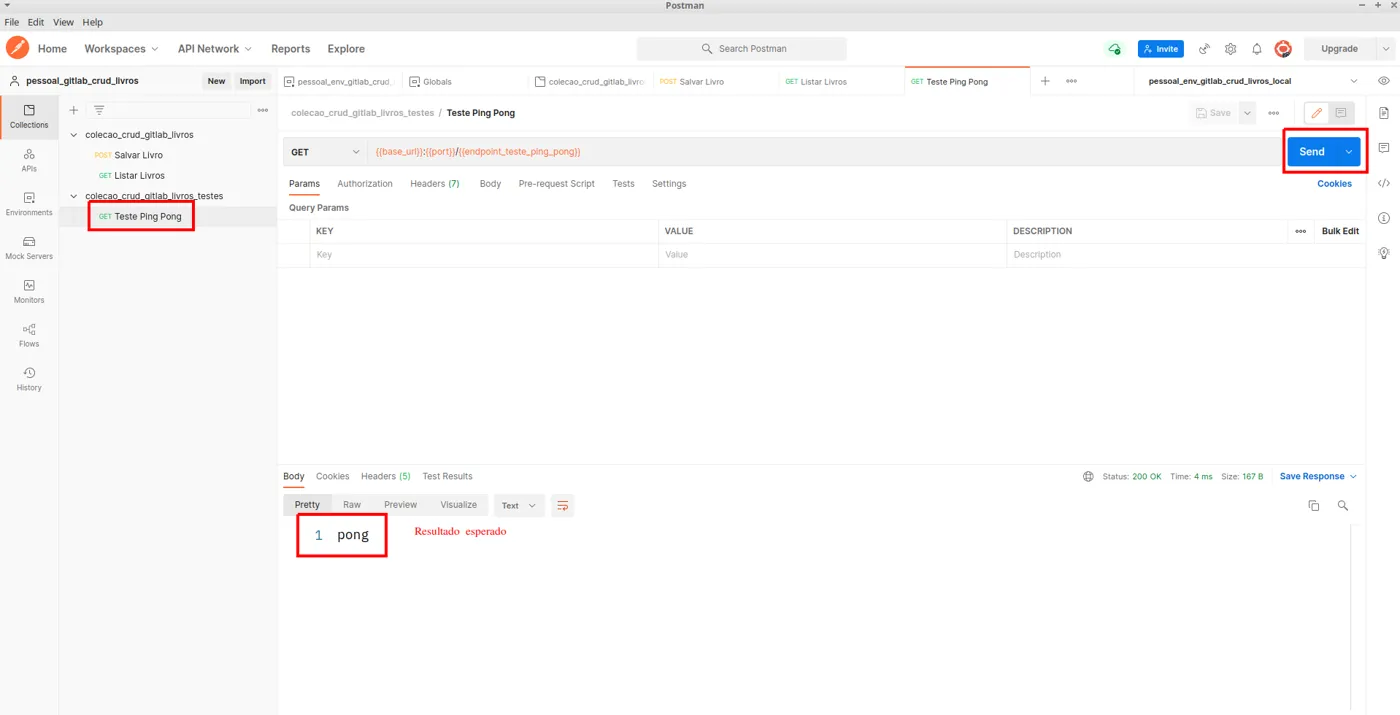
Task: Click the Import button
Action: point(253,81)
